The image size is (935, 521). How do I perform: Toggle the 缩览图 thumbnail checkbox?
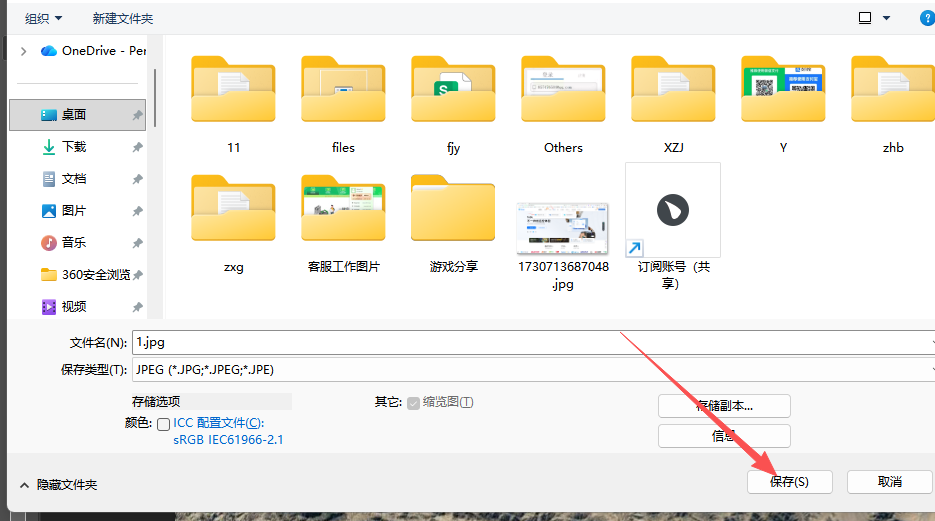[413, 404]
